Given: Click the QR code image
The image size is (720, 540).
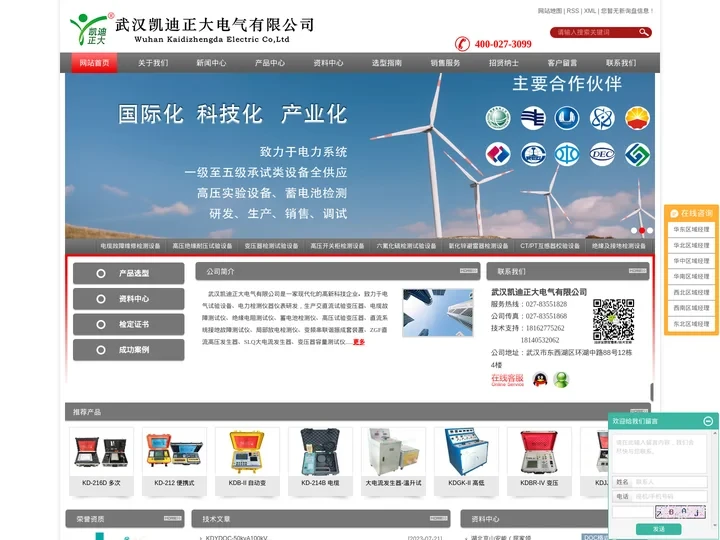Looking at the screenshot, I should pyautogui.click(x=613, y=320).
